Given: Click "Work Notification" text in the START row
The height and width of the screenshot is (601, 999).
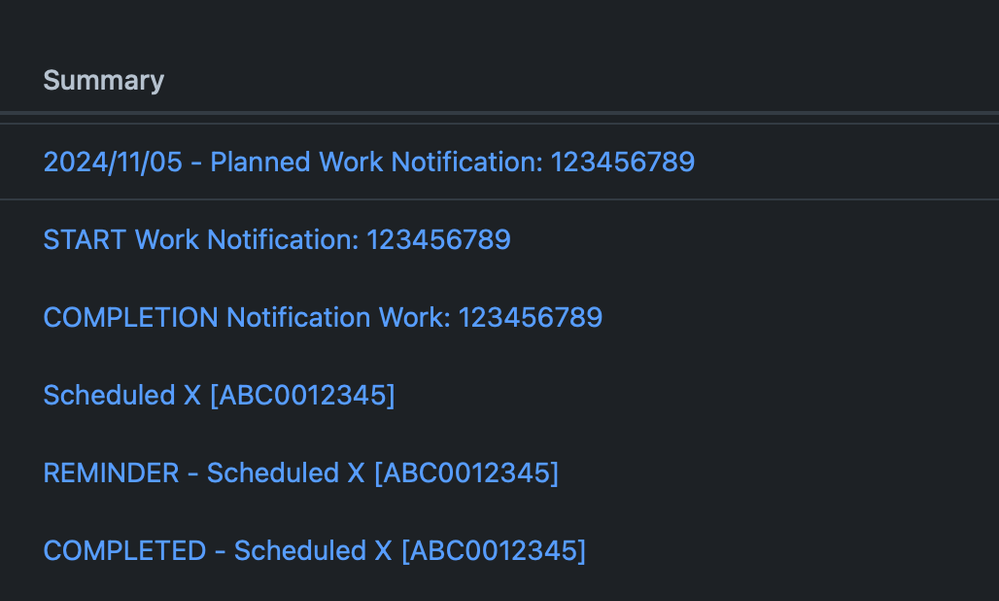Looking at the screenshot, I should 246,240.
